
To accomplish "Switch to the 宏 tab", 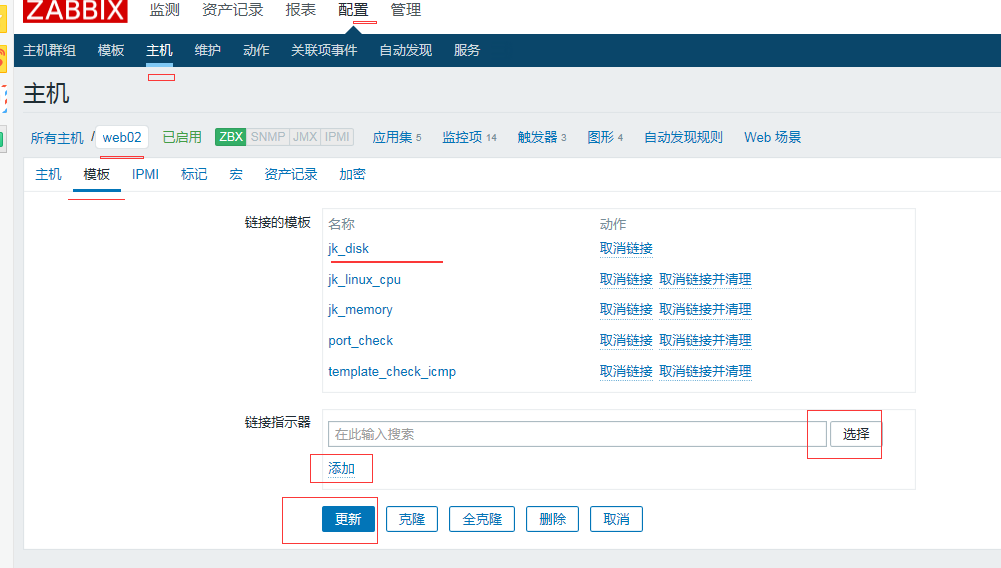I will pyautogui.click(x=236, y=174).
